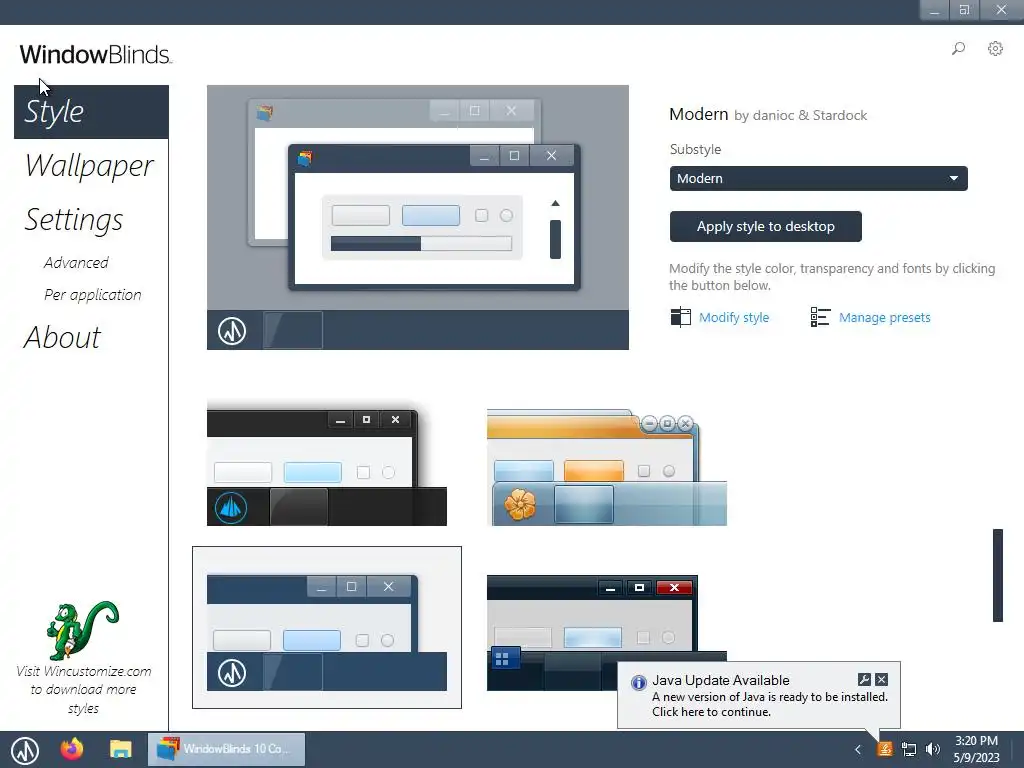
Task: Open the network tray icon
Action: pyautogui.click(x=908, y=749)
